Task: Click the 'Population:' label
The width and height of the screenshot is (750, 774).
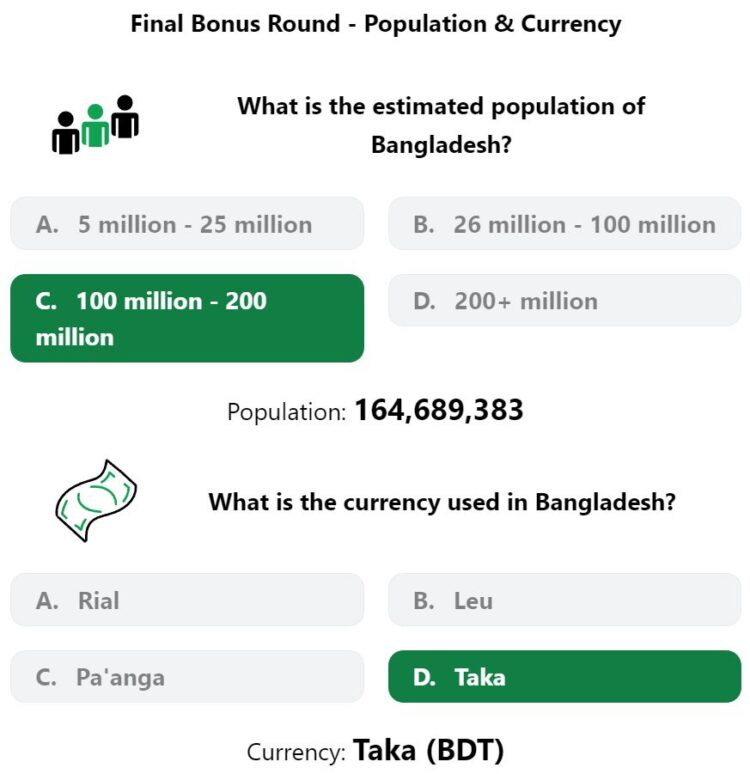Action: (x=286, y=412)
